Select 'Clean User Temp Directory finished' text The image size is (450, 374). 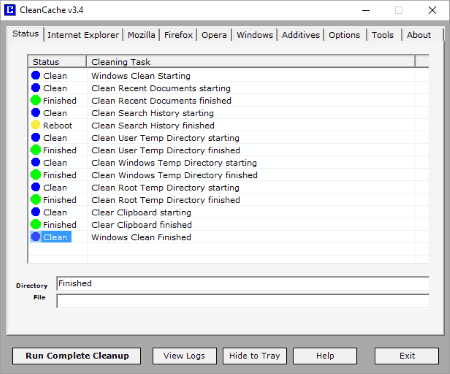coord(166,150)
